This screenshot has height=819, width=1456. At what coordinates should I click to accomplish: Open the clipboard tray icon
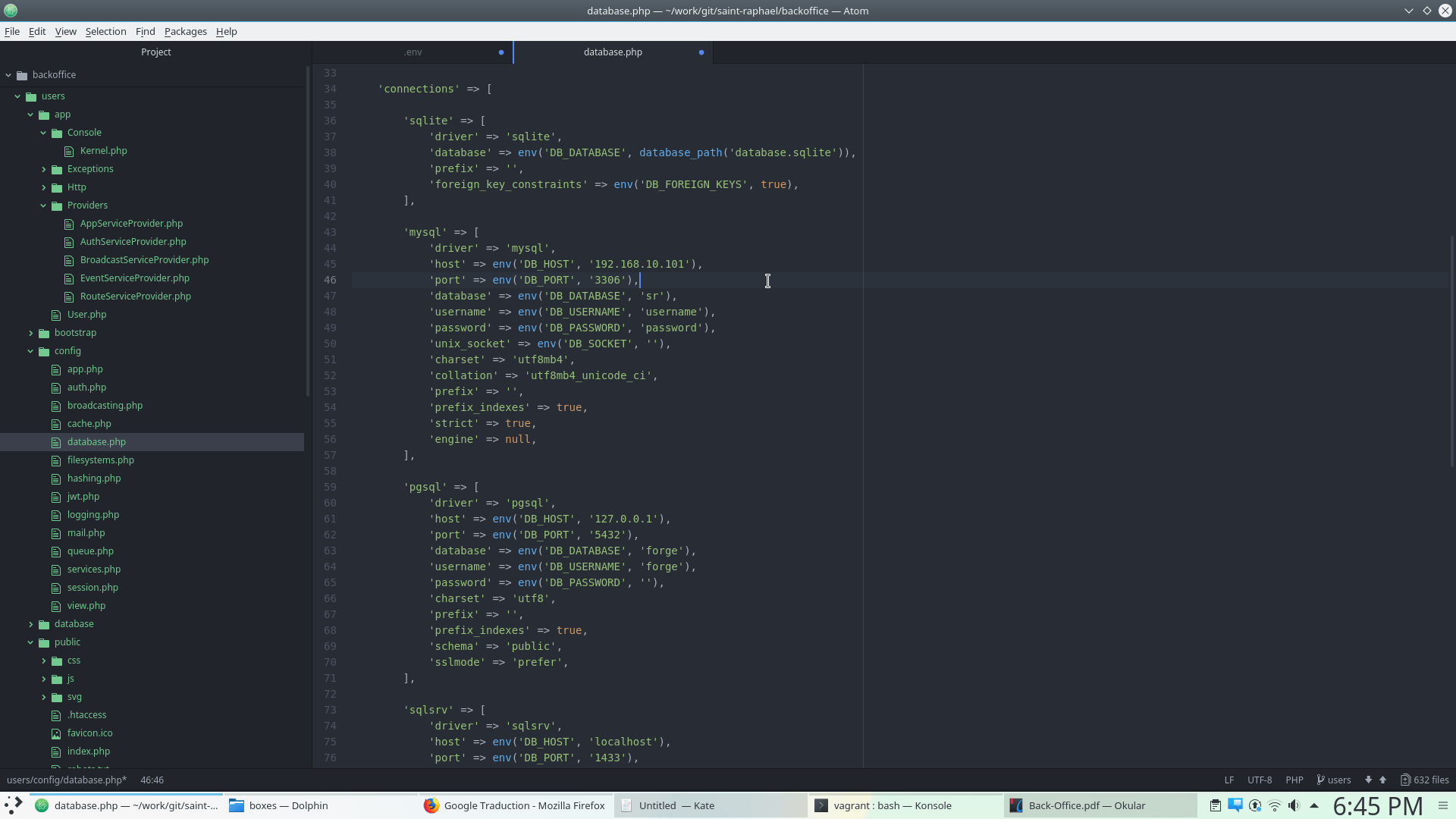click(x=1215, y=805)
